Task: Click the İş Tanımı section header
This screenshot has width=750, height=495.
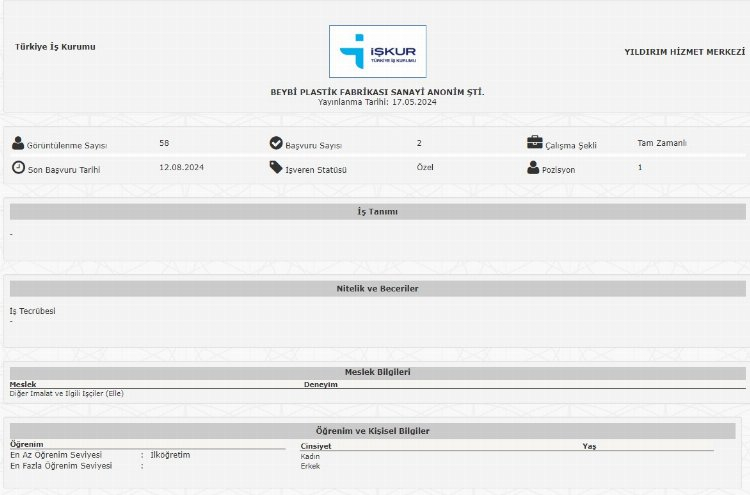Action: pyautogui.click(x=377, y=212)
